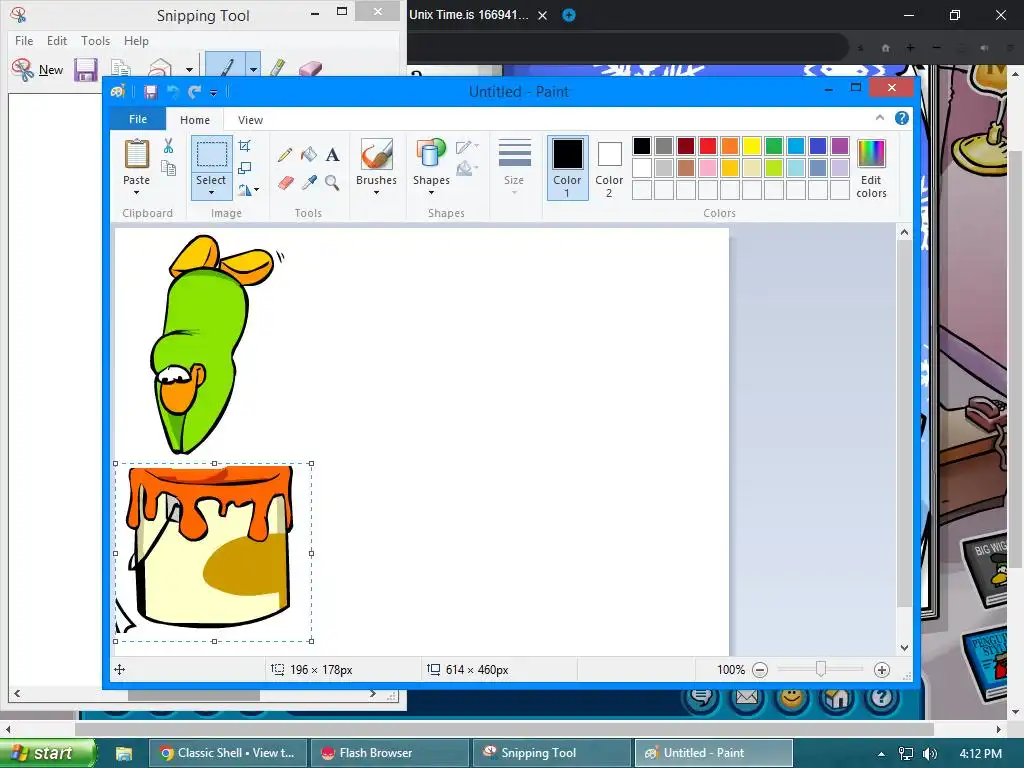
Task: Click the Save floppy icon in Snipping Tool
Action: [x=86, y=70]
